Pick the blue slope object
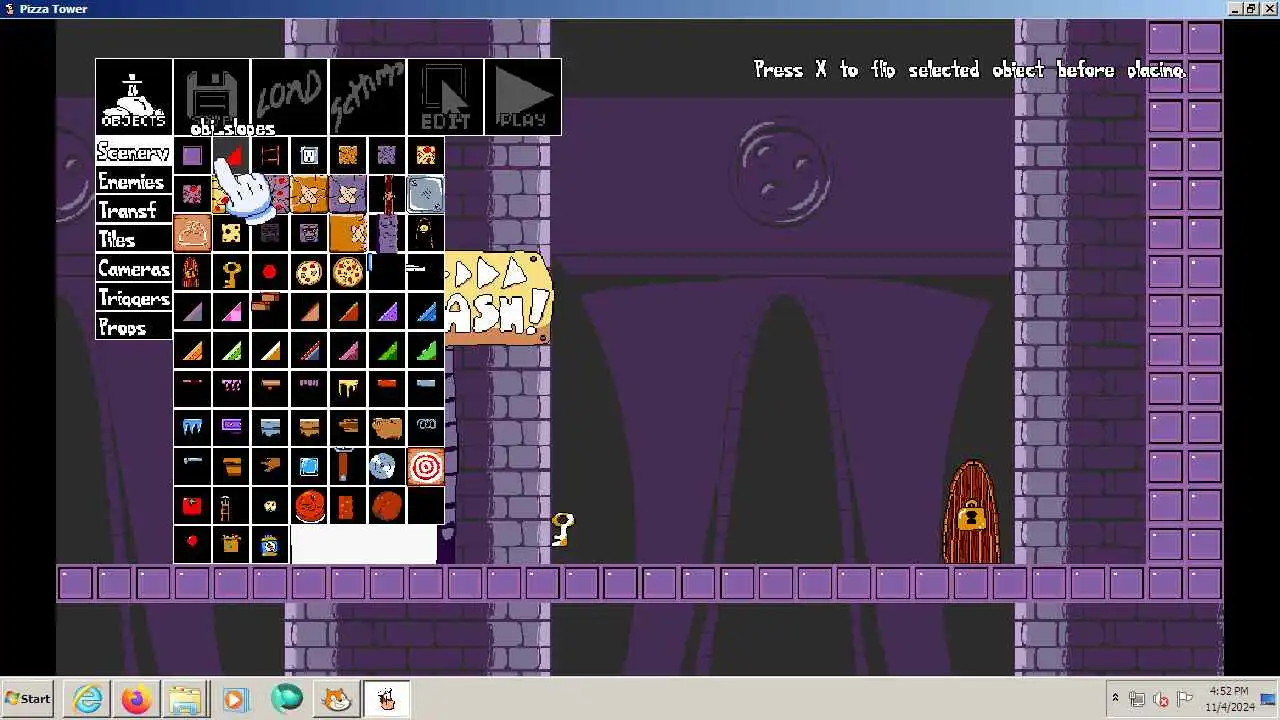This screenshot has width=1280, height=720. pos(426,311)
